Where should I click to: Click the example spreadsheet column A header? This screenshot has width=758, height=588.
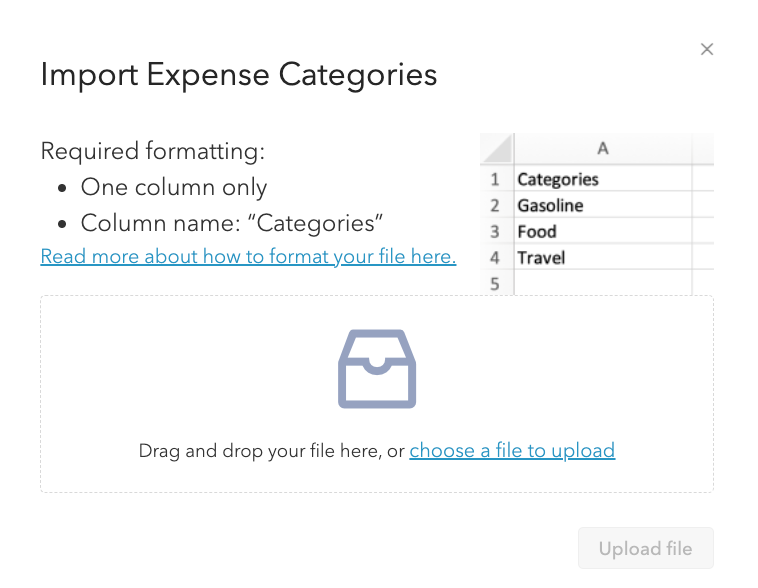tap(603, 148)
